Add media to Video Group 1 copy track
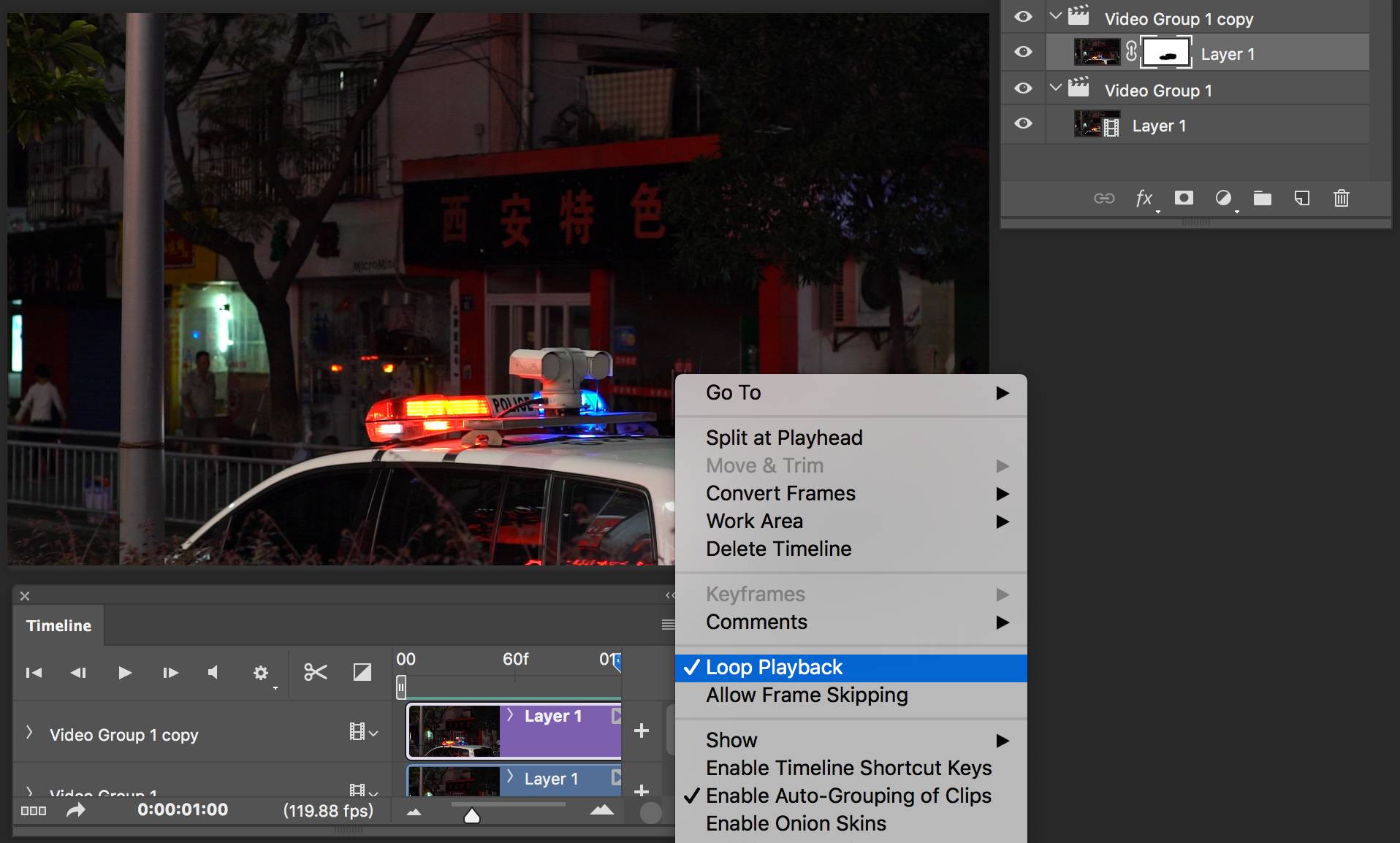 642,731
